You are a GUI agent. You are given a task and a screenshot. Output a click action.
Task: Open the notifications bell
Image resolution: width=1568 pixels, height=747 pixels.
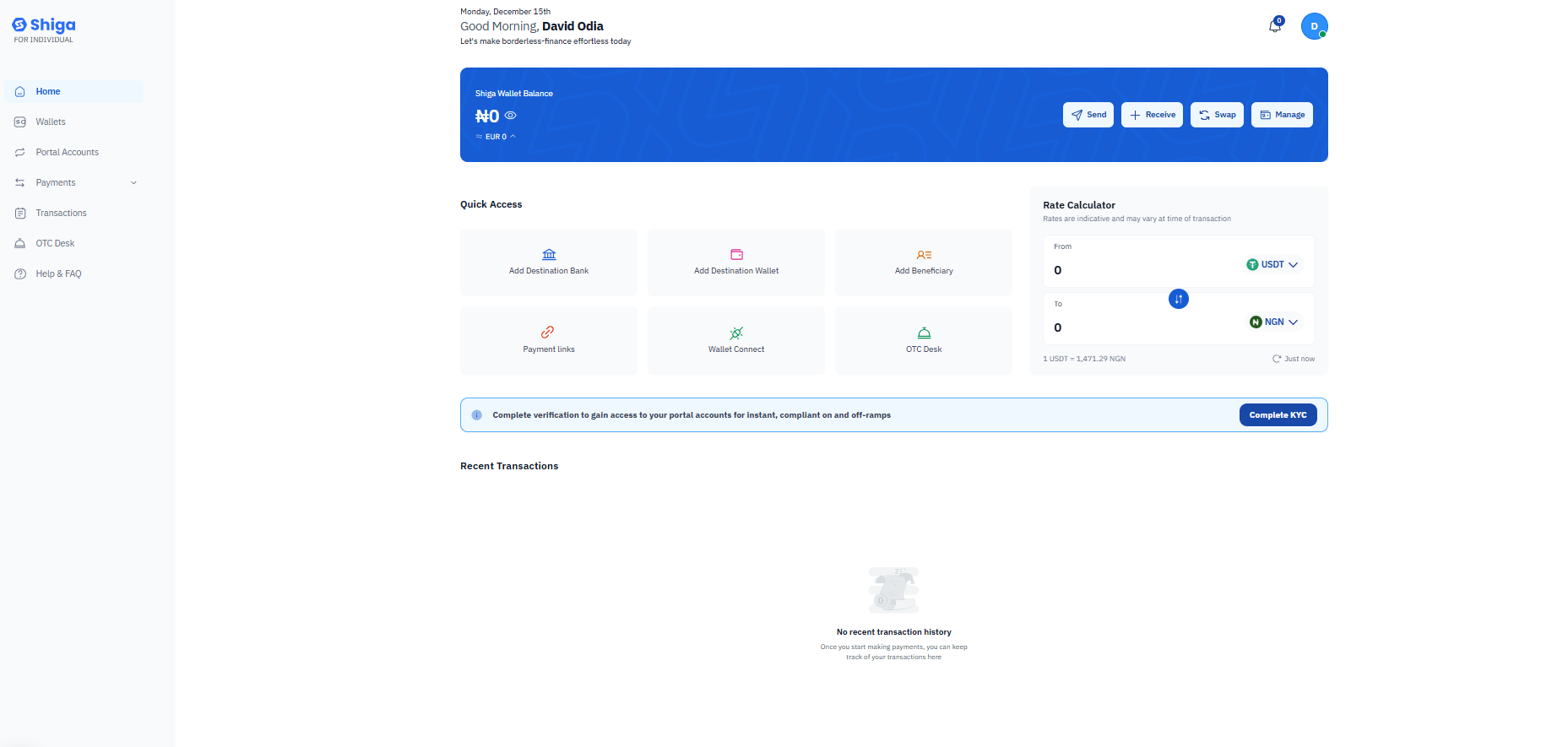coord(1275,25)
